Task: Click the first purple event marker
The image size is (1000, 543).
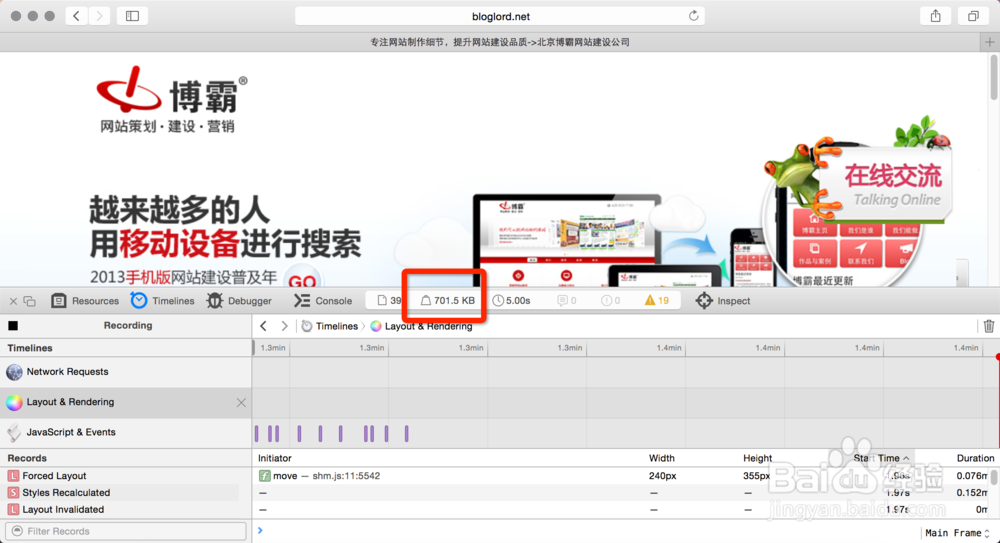Action: (256, 434)
